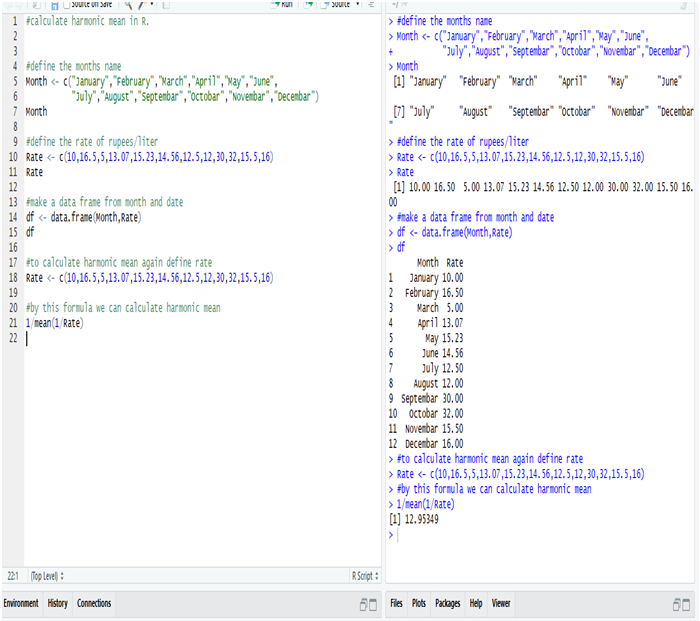700x621 pixels.
Task: Click the console input prompt line
Action: point(540,534)
